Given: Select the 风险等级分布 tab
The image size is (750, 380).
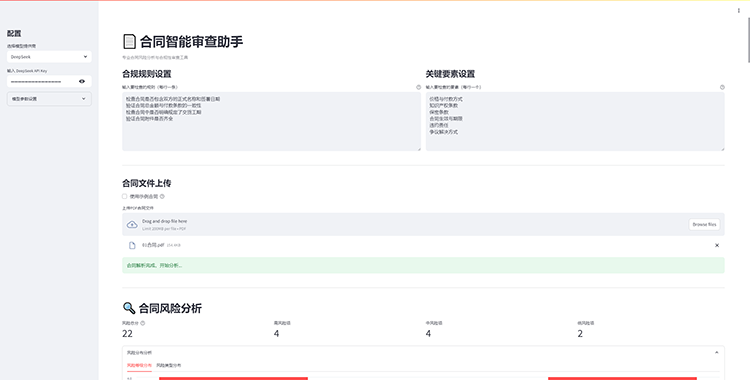Looking at the screenshot, I should click(x=139, y=365).
